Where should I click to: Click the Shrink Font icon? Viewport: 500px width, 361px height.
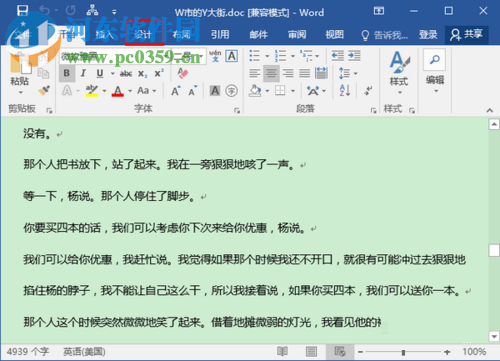click(x=193, y=91)
